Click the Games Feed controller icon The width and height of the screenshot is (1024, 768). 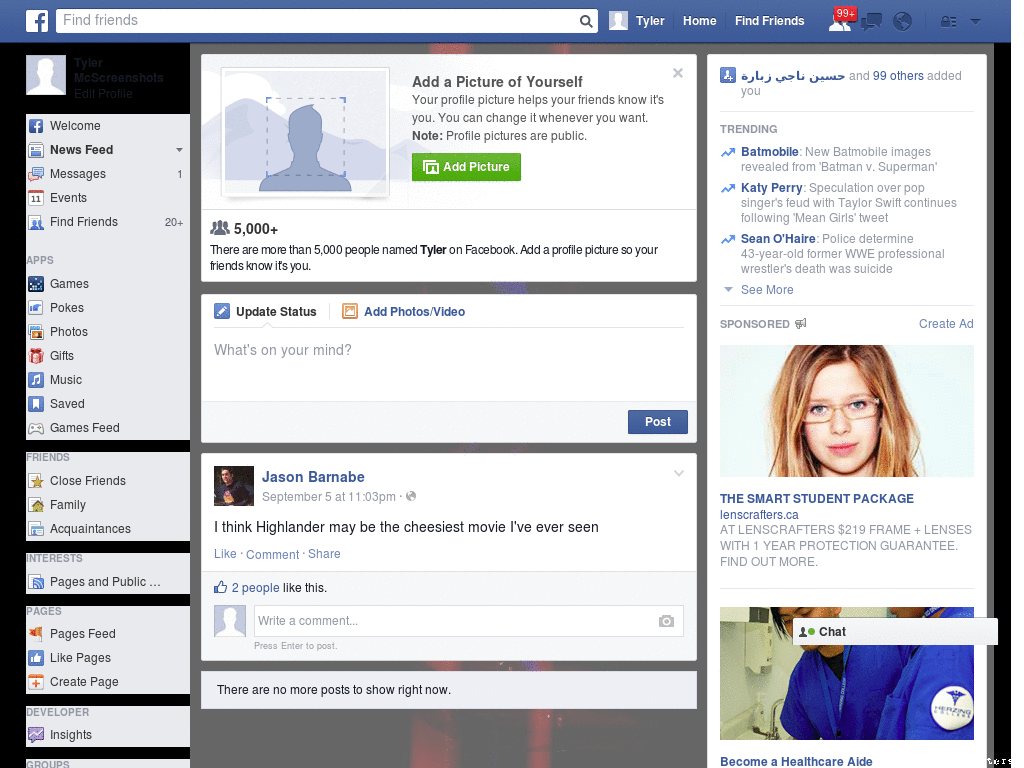click(36, 428)
